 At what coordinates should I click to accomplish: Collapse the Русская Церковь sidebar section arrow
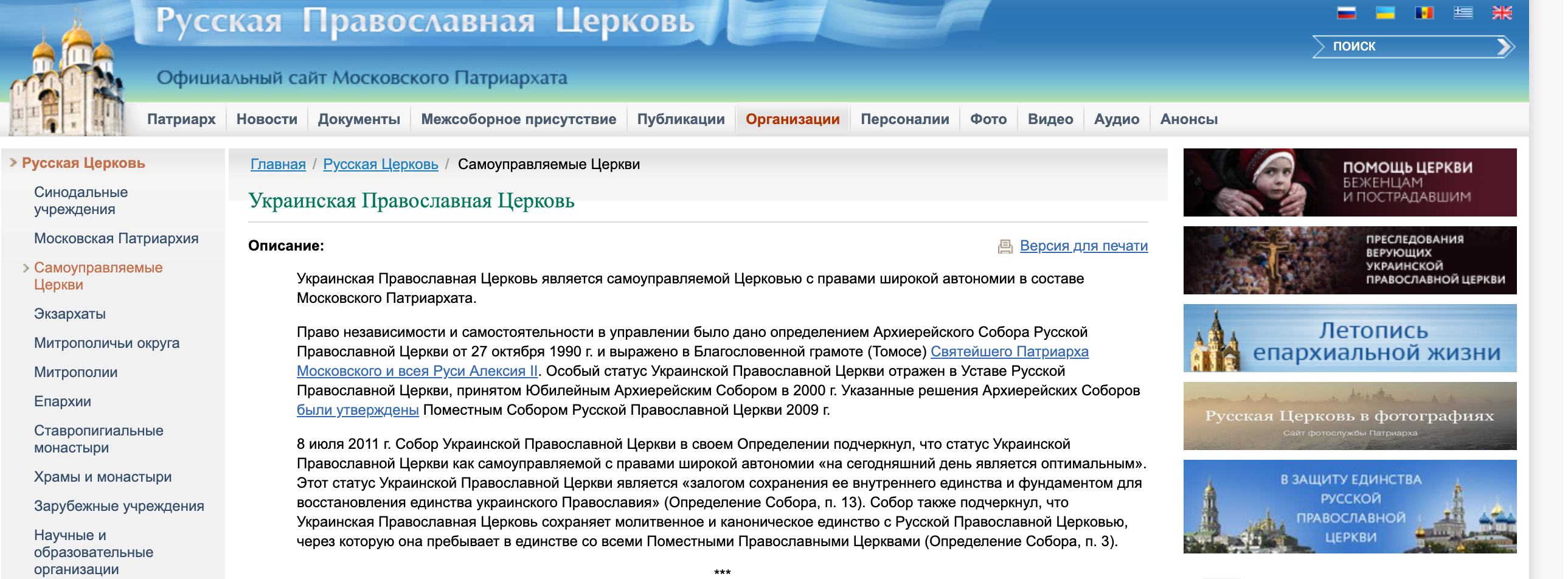tap(13, 162)
